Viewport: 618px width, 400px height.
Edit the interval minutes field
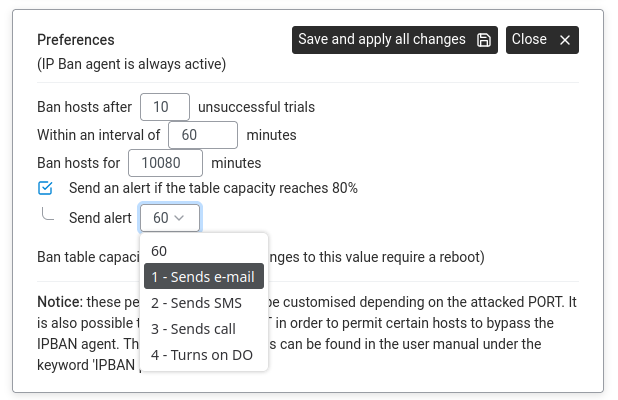pyautogui.click(x=203, y=135)
